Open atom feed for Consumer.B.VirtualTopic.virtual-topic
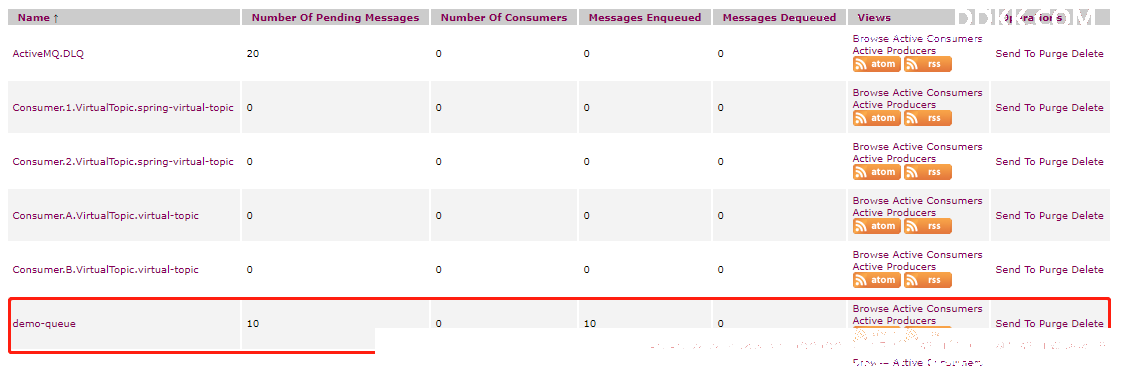Viewport: 1127px width, 367px height. [x=876, y=280]
